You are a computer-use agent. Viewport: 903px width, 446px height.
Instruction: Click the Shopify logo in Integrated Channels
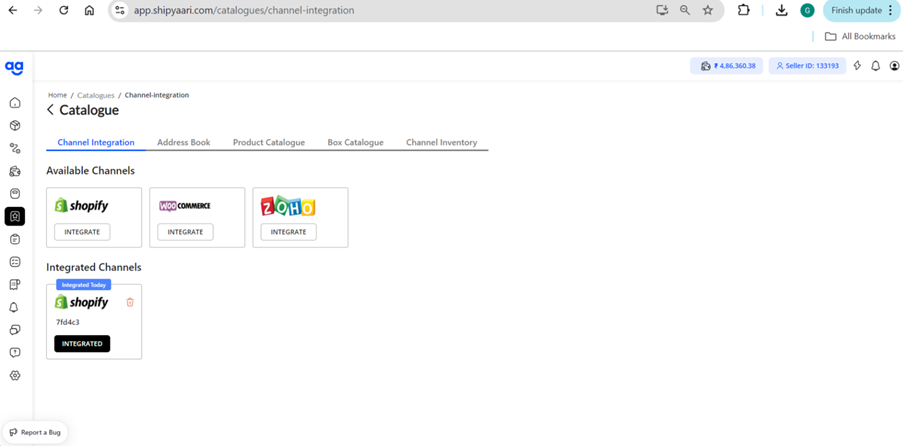(81, 302)
